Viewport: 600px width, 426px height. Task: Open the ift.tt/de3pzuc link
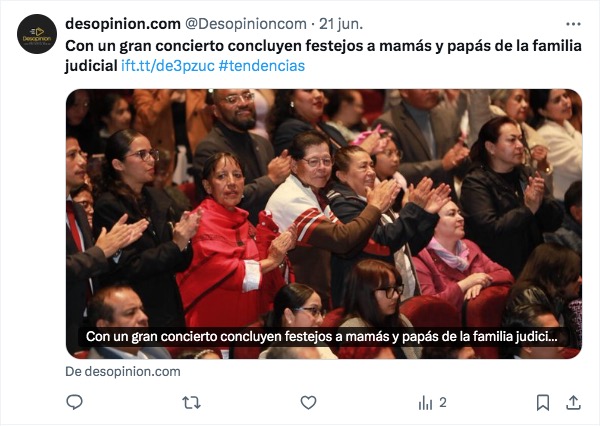pos(168,66)
